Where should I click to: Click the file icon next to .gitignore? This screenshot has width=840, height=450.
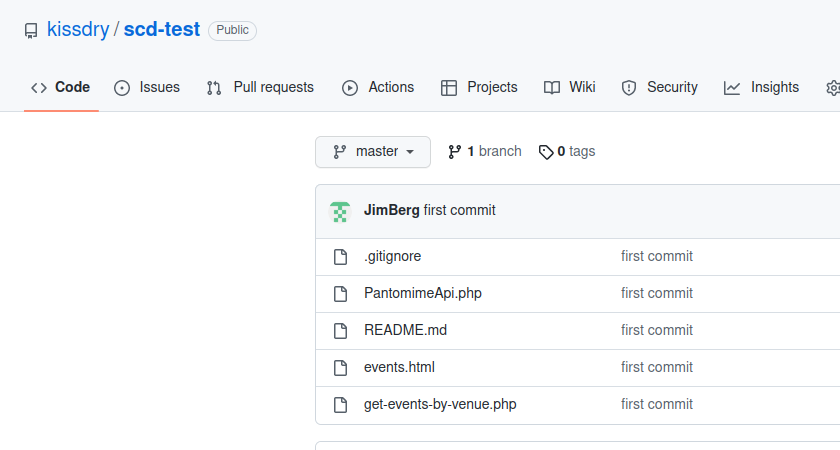340,257
